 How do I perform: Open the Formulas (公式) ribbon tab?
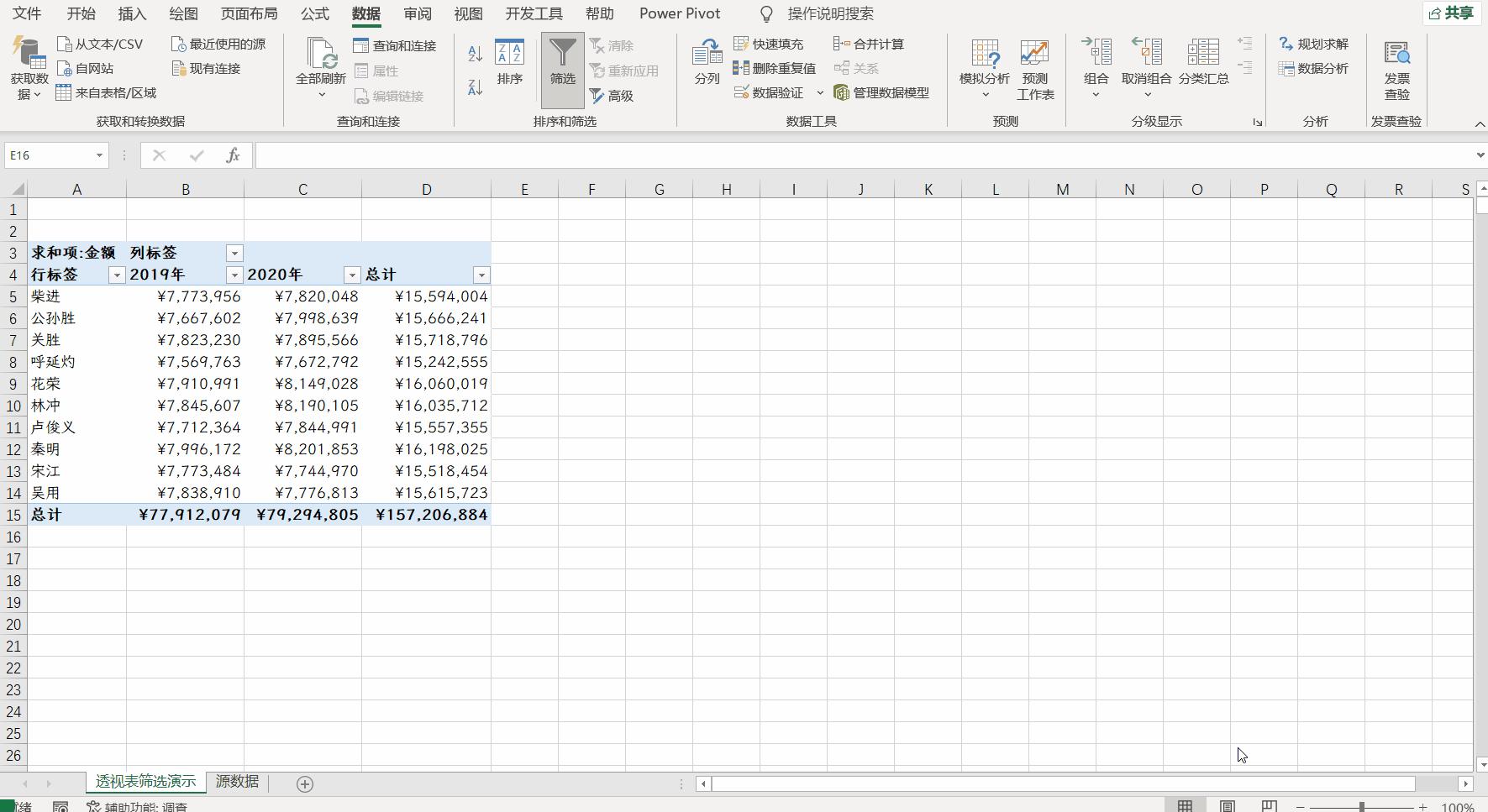pyautogui.click(x=314, y=14)
